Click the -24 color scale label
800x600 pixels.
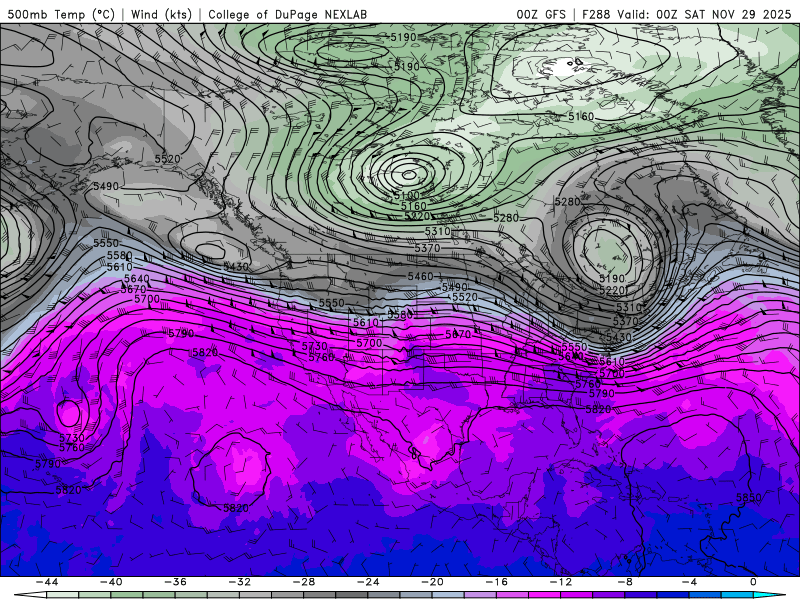click(368, 582)
